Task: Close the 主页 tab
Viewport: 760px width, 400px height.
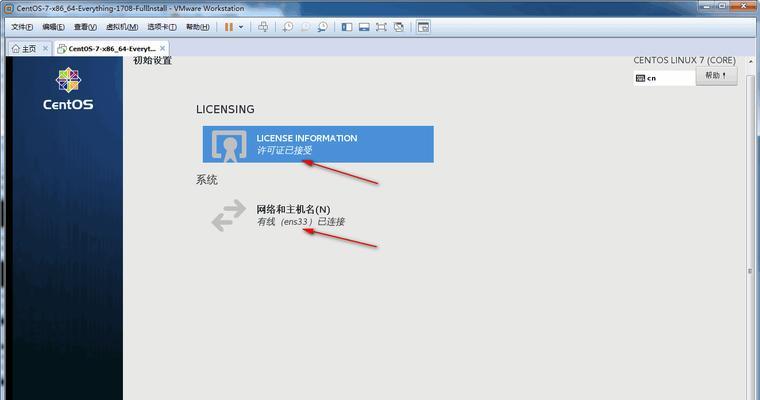Action: pos(46,48)
